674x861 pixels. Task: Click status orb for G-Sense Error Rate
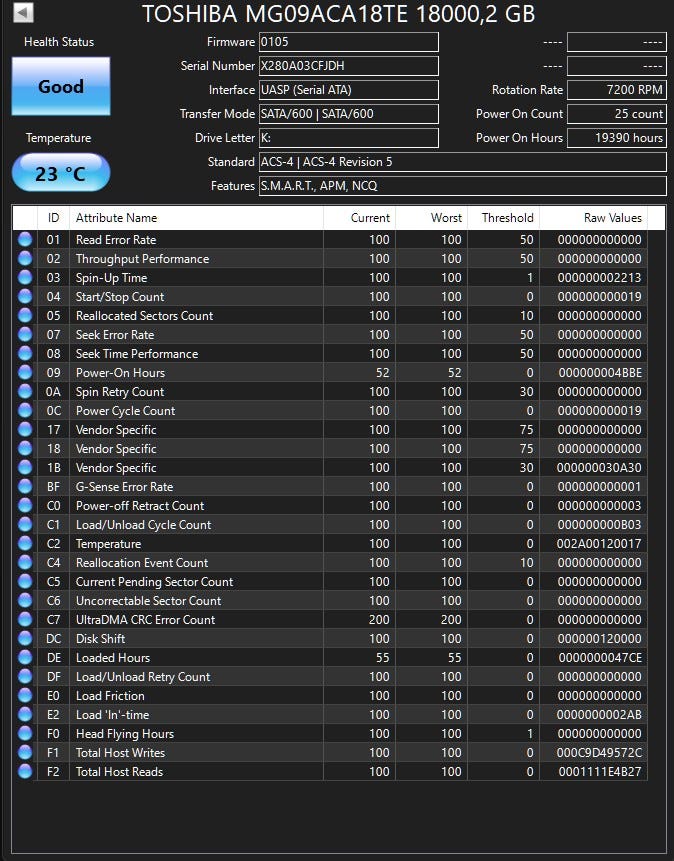[x=25, y=487]
